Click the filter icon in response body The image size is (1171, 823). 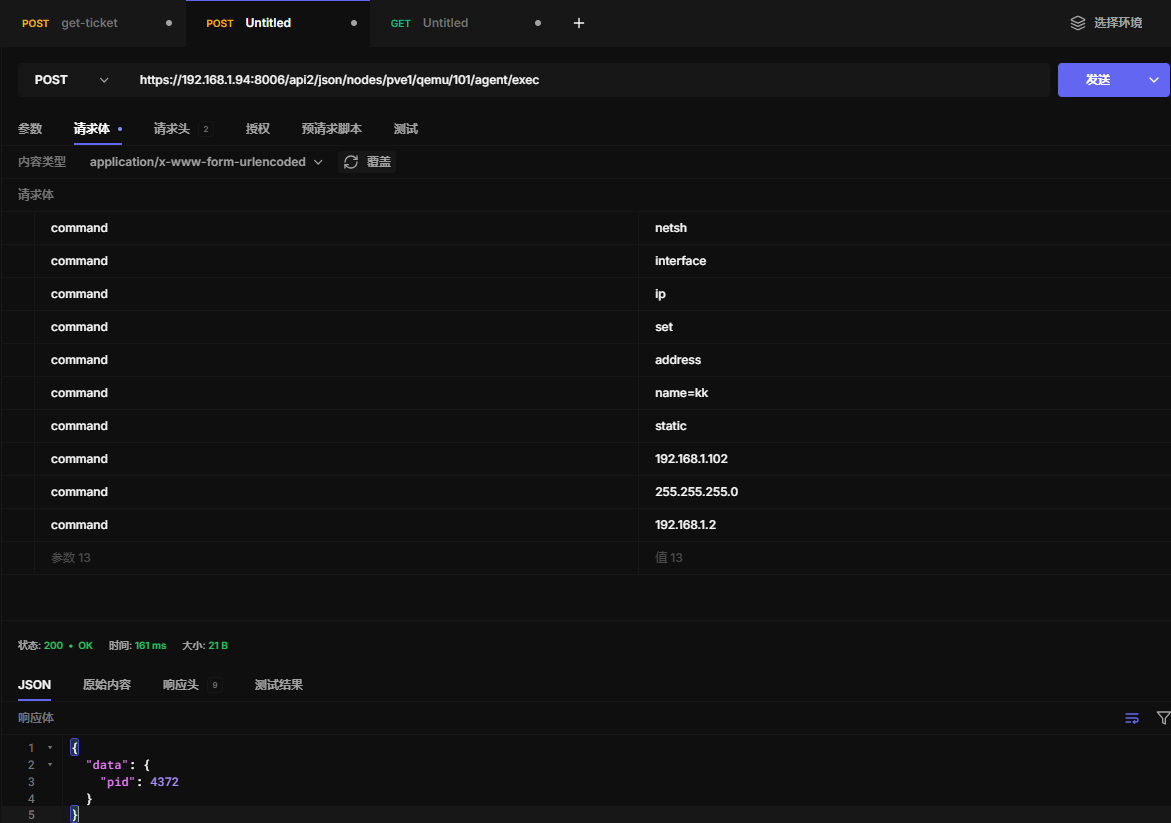(x=1163, y=718)
